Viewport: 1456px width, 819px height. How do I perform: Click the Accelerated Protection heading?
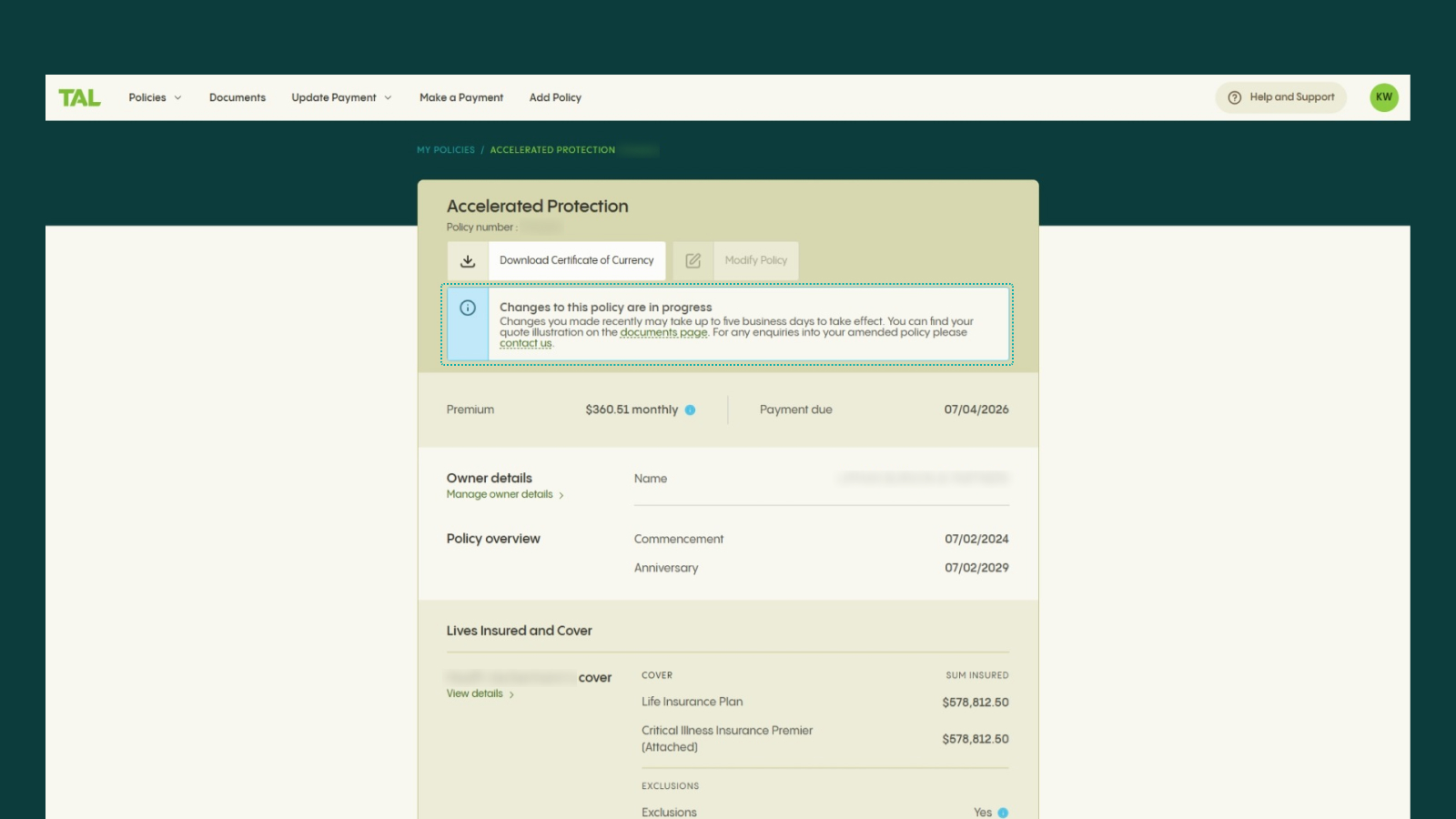(x=537, y=207)
